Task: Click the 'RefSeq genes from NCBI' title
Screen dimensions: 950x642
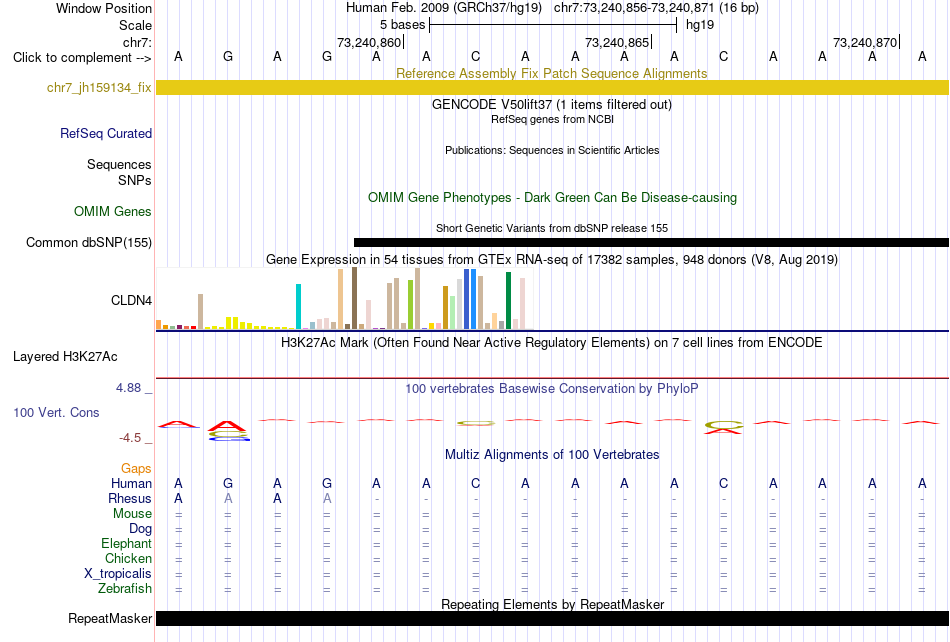Action: [552, 119]
